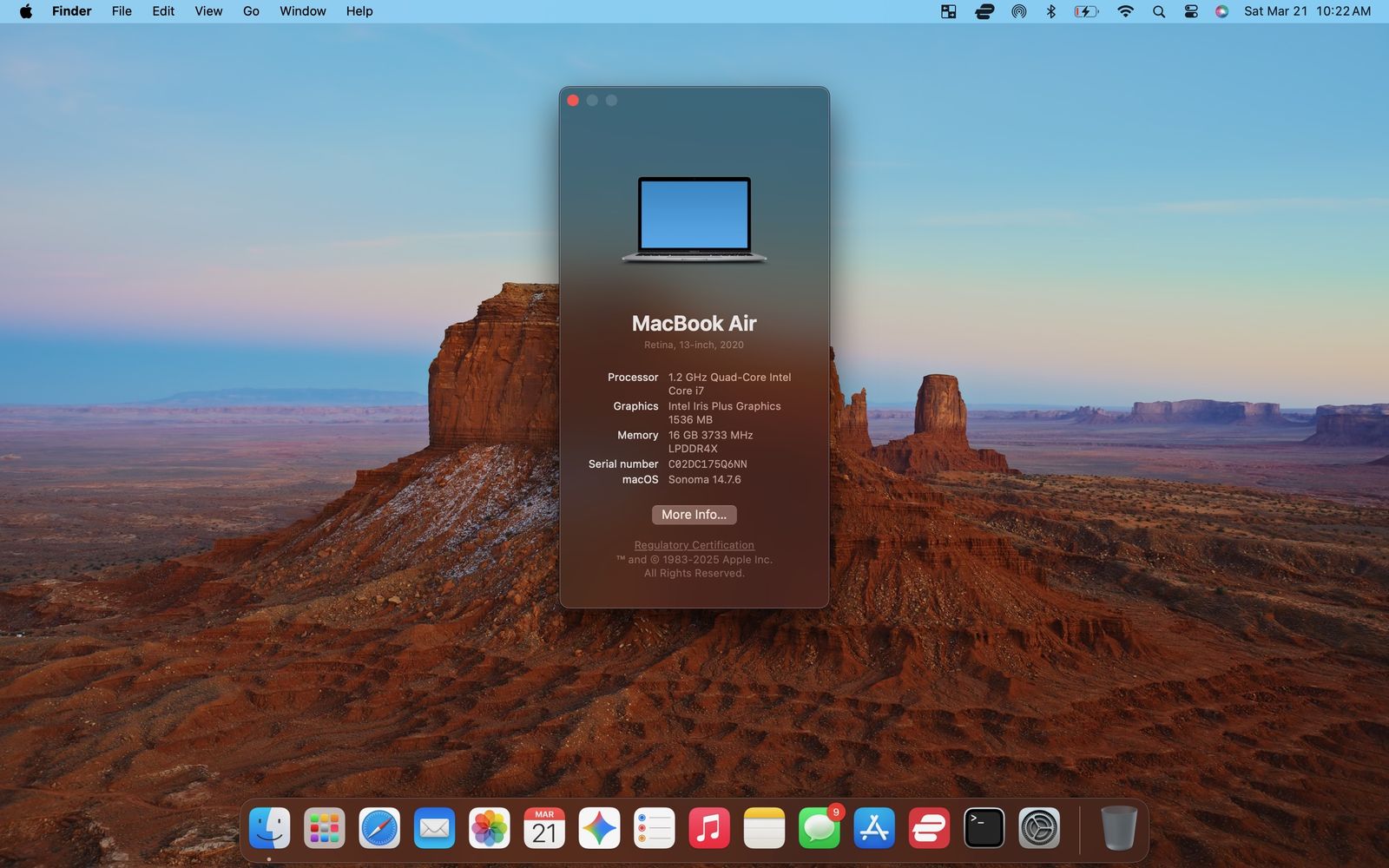Open the View menu
The width and height of the screenshot is (1389, 868).
click(x=208, y=11)
